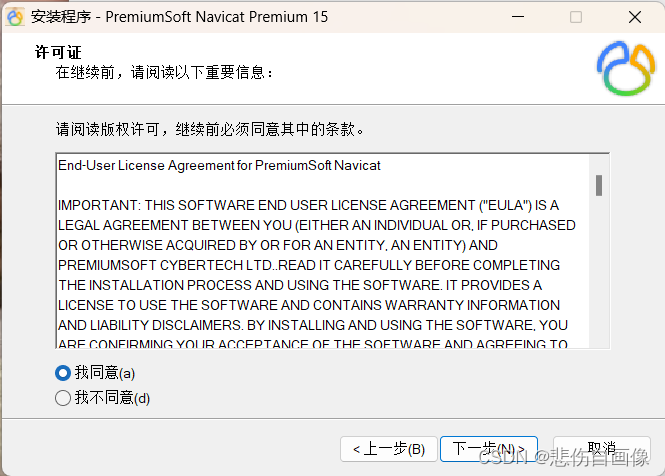Click the colorful Navicat logo in header
Screen dimensions: 665x476
(x=626, y=68)
